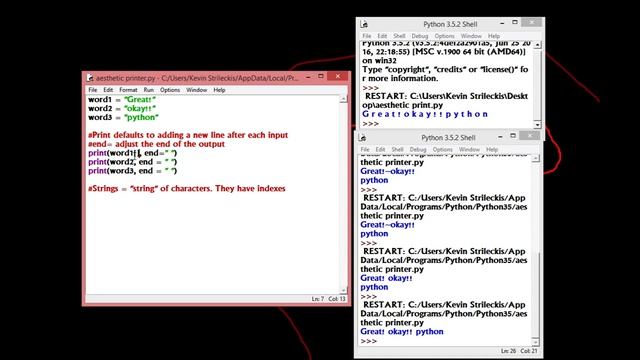Click upper shell scrollbar down arrow

tap(538, 124)
